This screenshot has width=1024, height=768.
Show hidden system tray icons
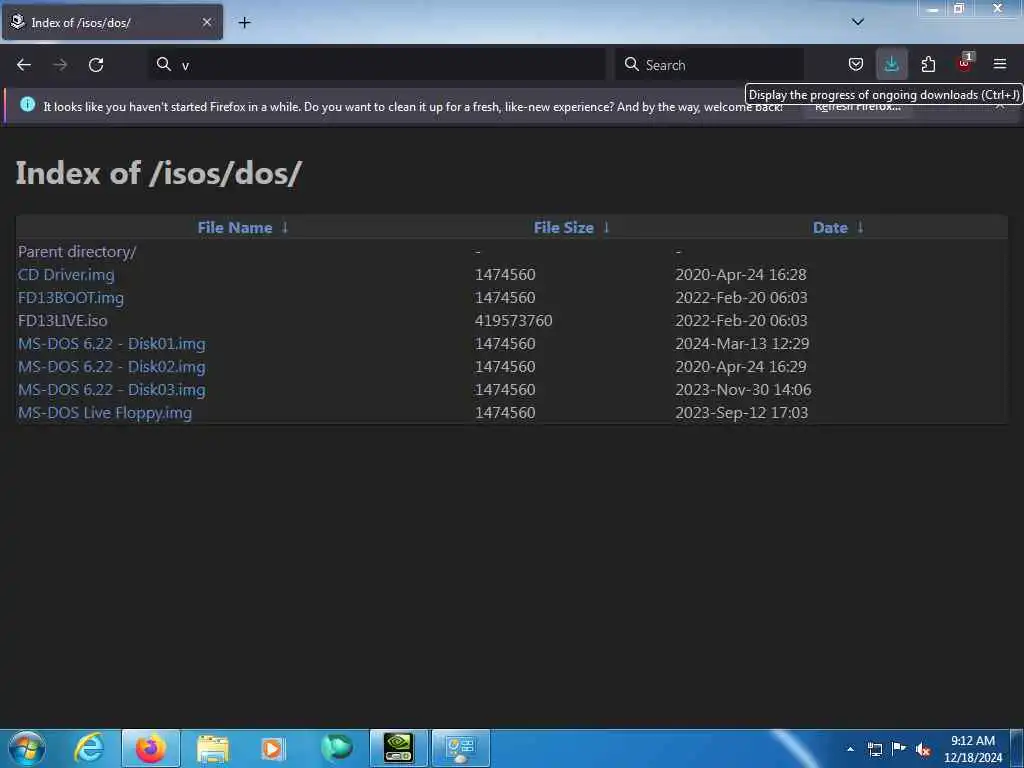(x=850, y=749)
